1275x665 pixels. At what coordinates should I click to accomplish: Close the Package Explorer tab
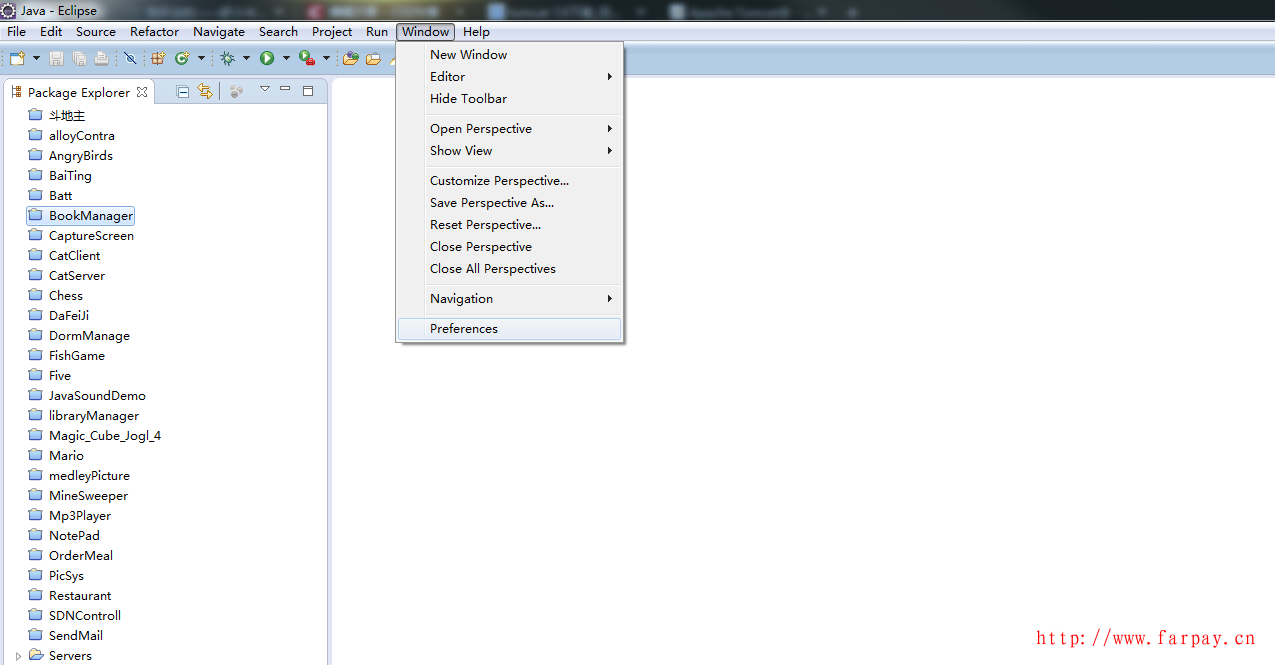[142, 92]
